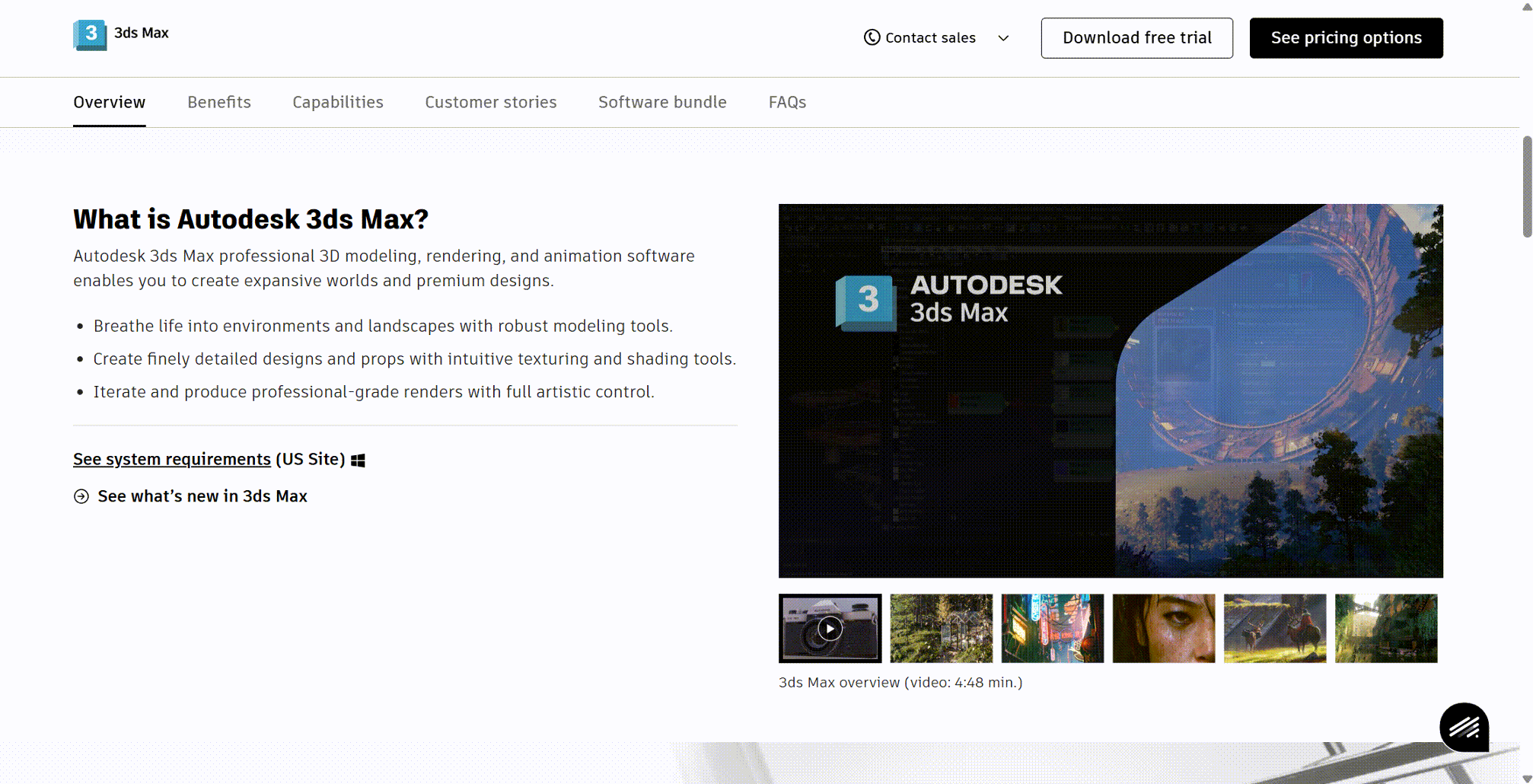This screenshot has width=1533, height=784.
Task: Select the forest house thumbnail
Action: pyautogui.click(x=942, y=629)
